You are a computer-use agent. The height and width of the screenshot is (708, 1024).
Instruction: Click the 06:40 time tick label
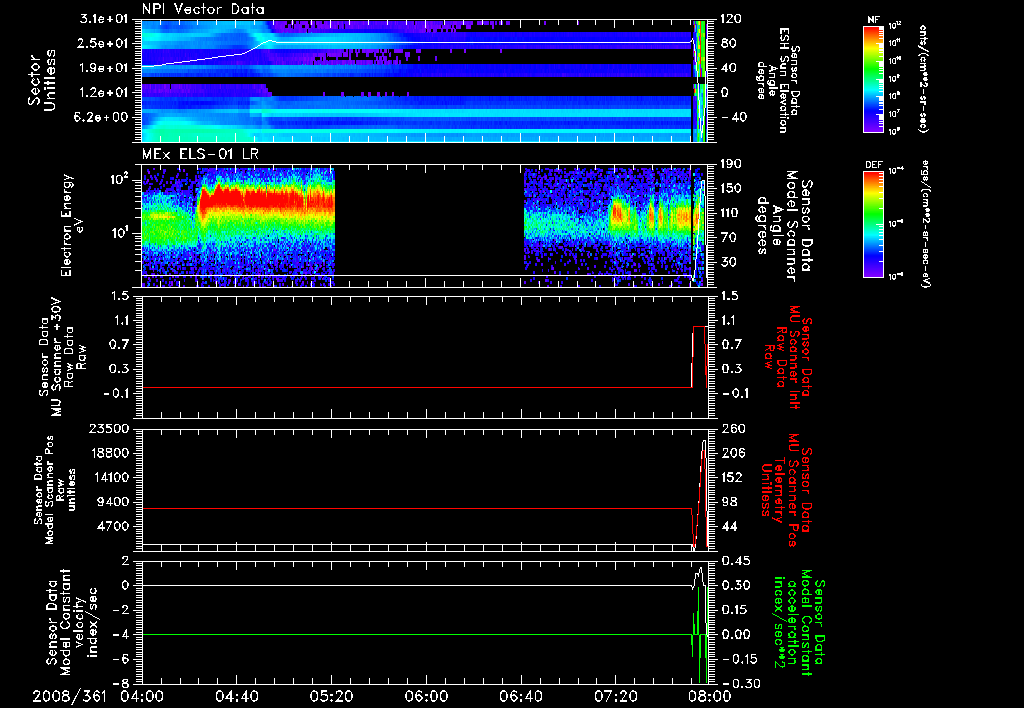(x=521, y=695)
